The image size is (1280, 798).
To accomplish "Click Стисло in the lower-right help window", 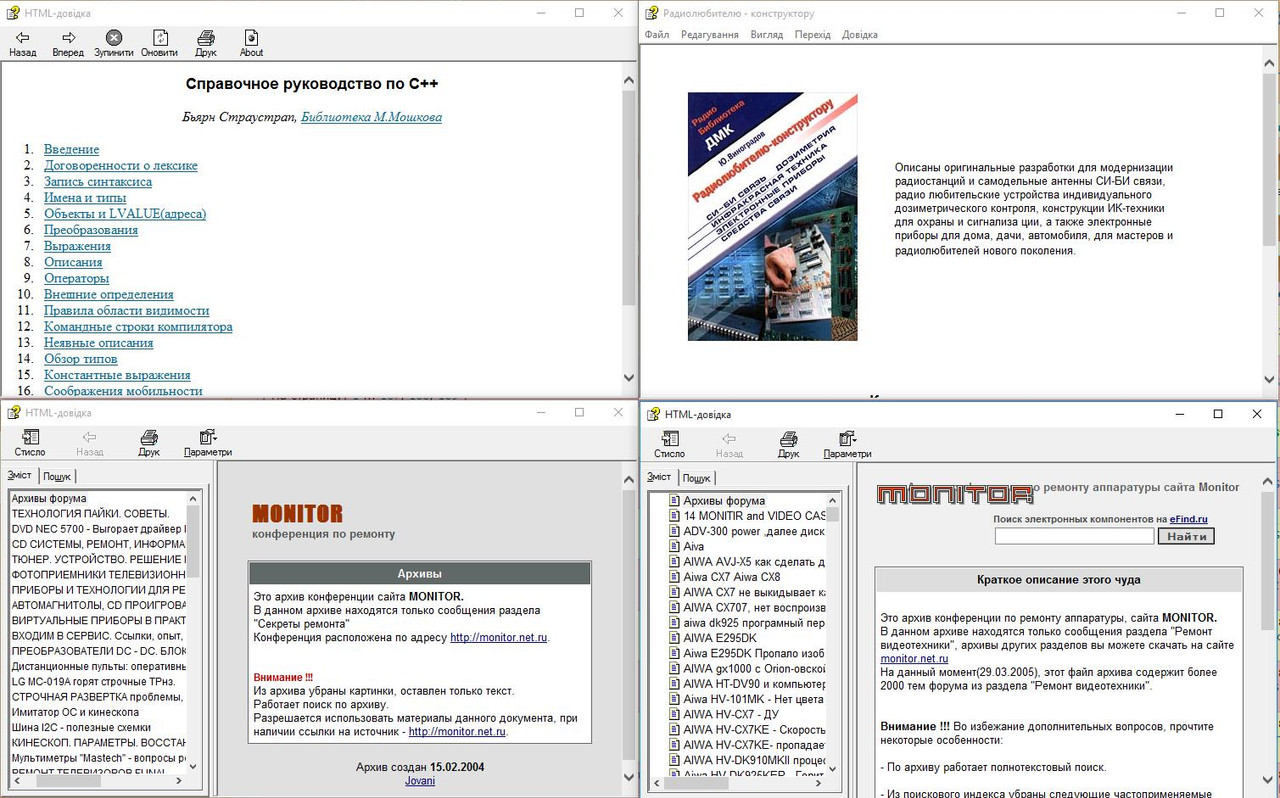I will [x=670, y=445].
